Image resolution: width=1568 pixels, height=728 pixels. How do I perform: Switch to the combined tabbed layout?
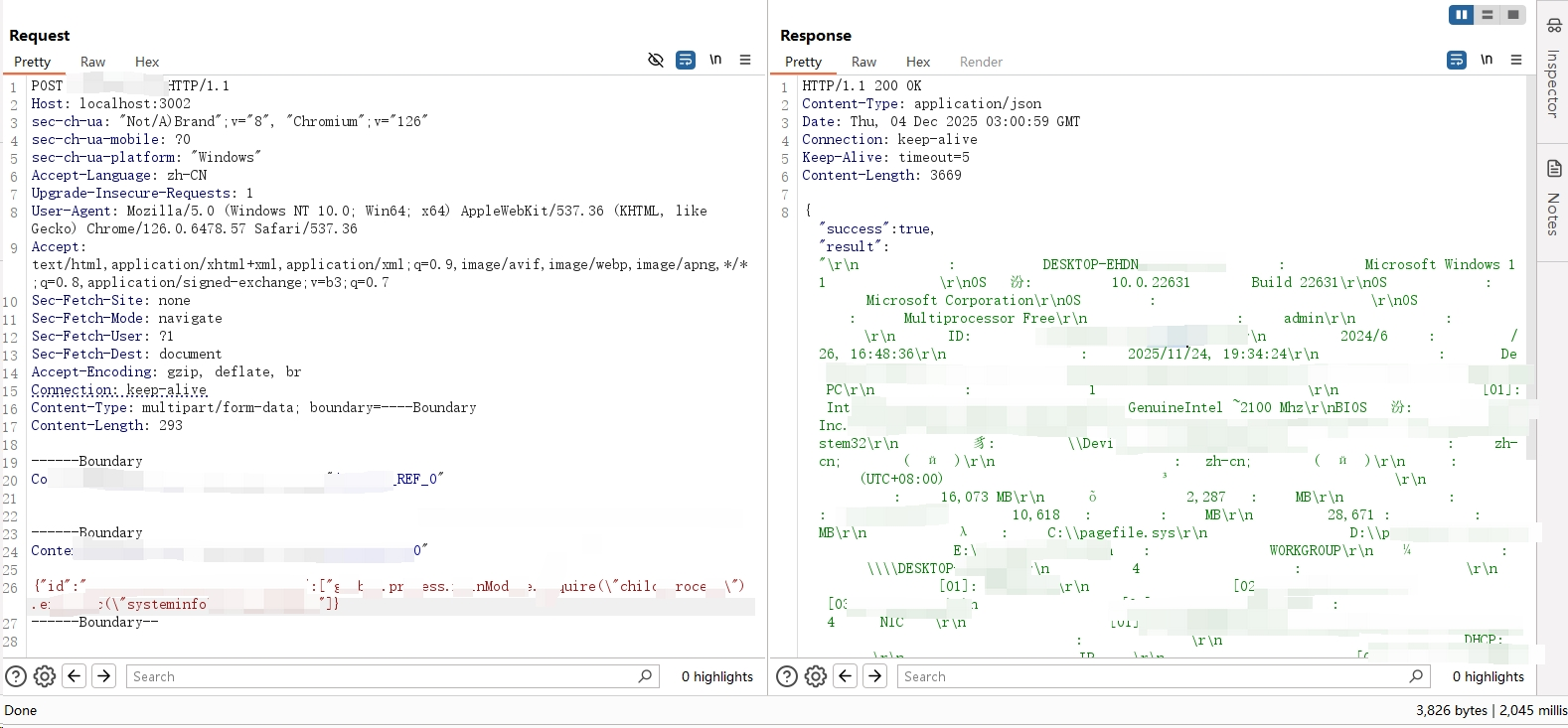[1512, 15]
